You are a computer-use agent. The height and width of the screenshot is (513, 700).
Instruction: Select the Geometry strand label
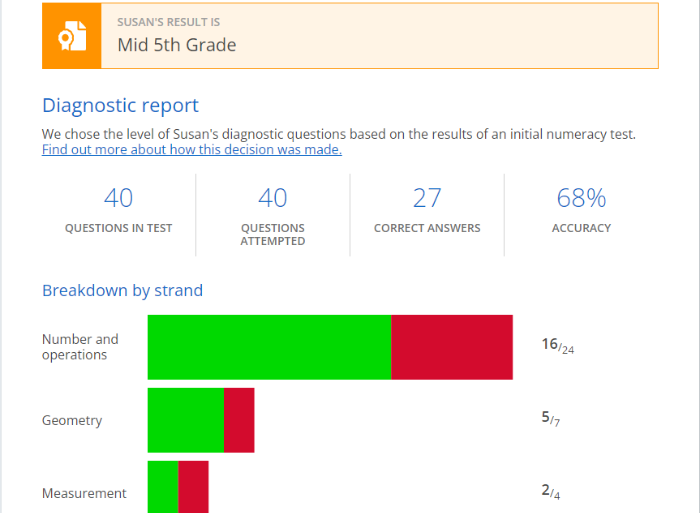click(72, 421)
